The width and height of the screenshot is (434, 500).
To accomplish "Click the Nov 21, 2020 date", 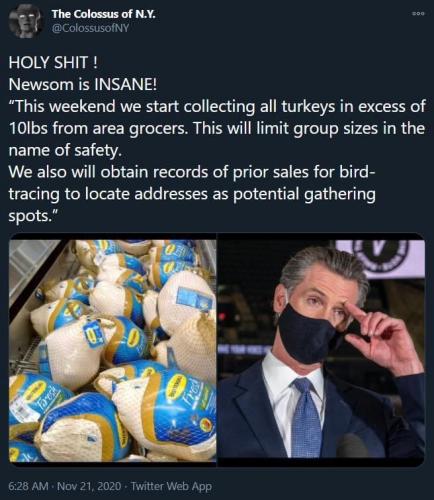I will (89, 486).
